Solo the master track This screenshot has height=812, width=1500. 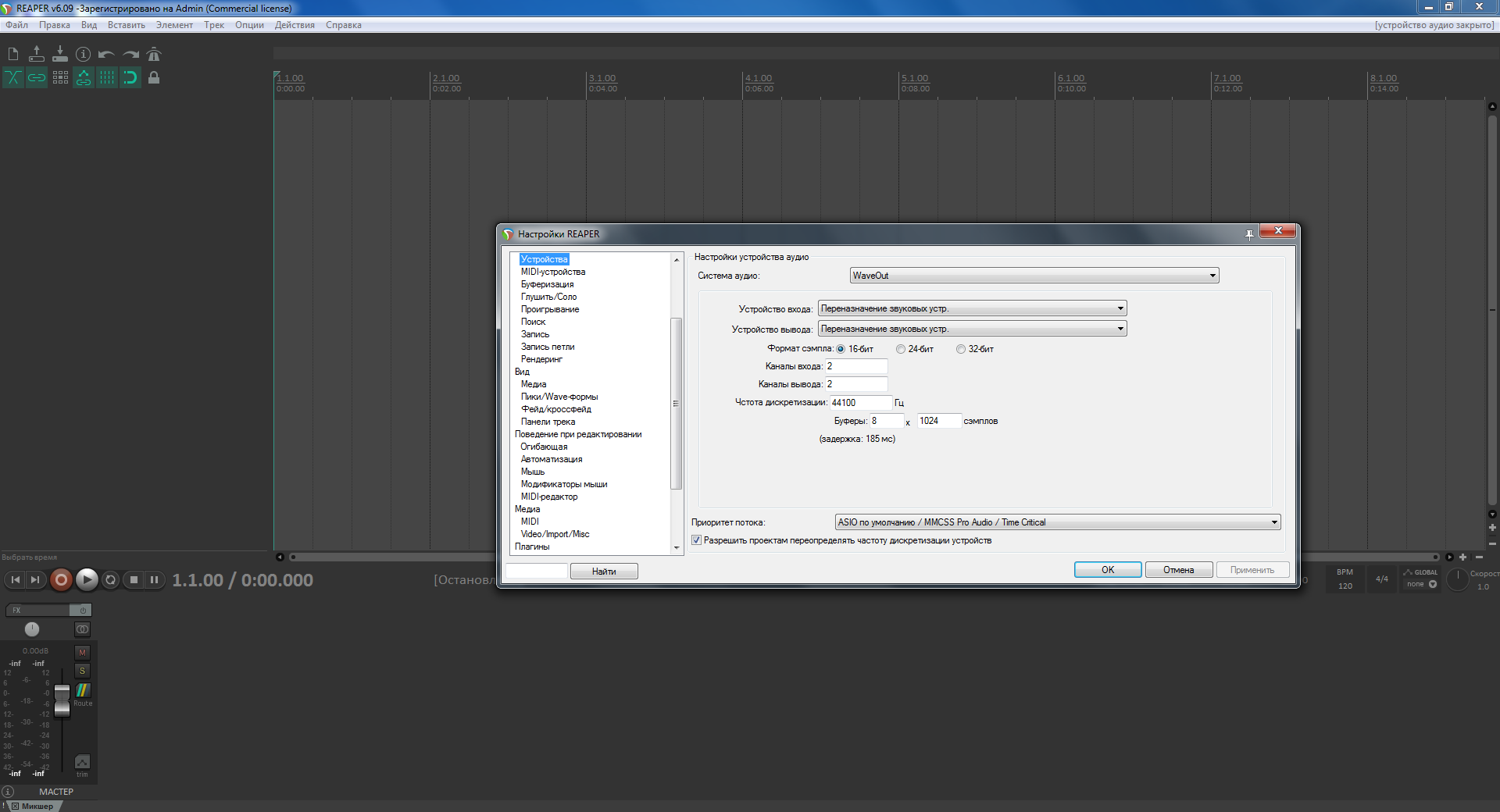(82, 671)
